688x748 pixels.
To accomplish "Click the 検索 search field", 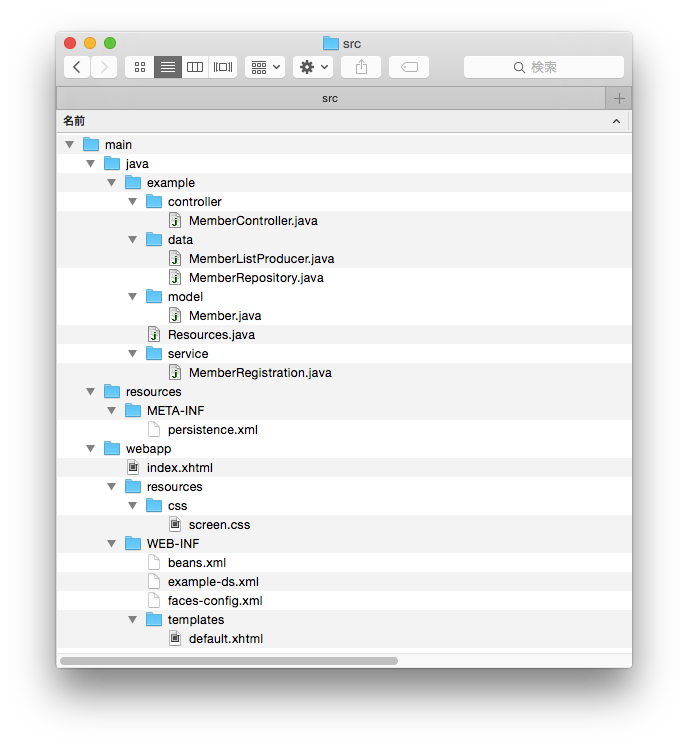I will (x=544, y=67).
